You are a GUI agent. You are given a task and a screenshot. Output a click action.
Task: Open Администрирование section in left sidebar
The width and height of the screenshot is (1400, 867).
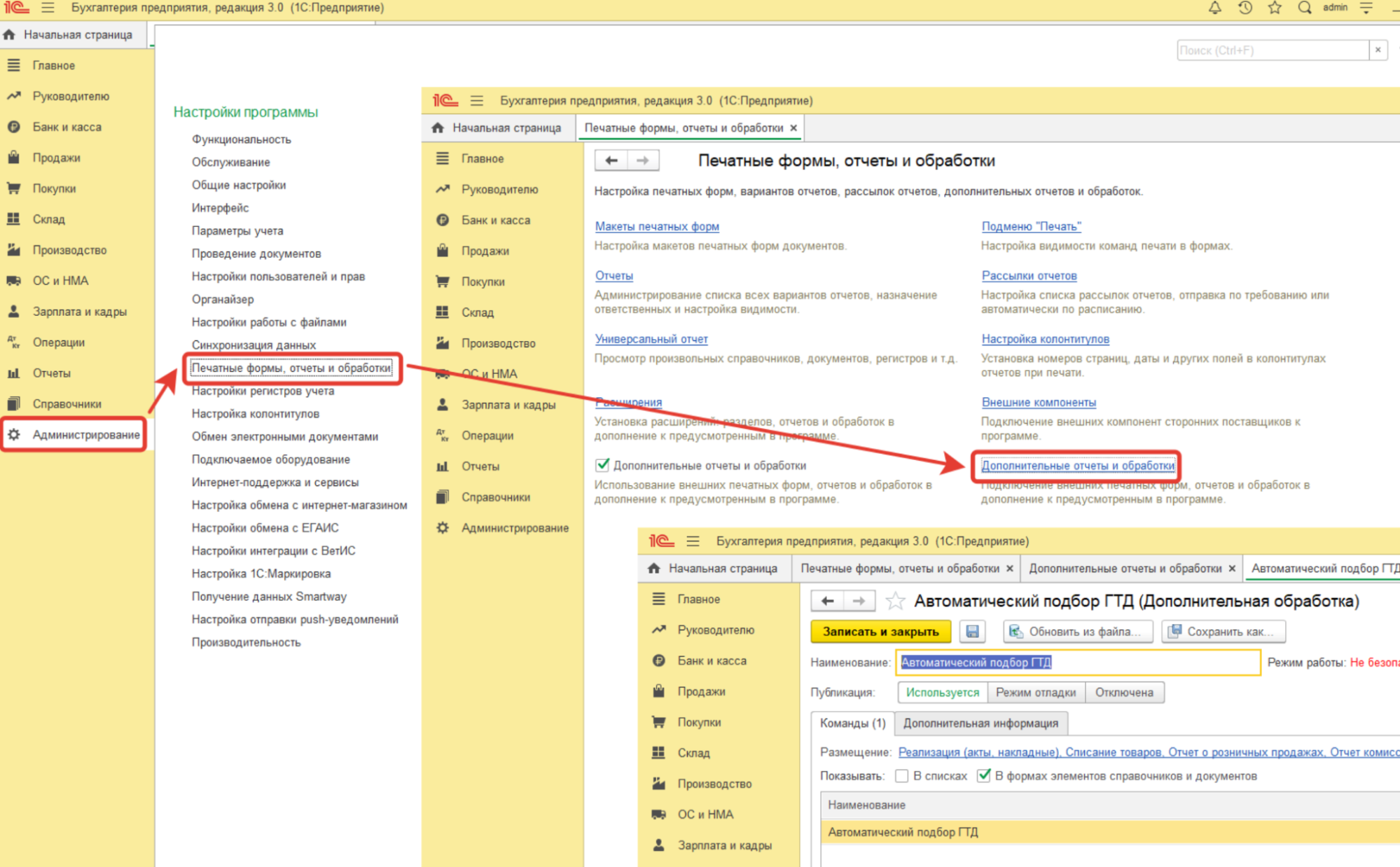pos(85,435)
